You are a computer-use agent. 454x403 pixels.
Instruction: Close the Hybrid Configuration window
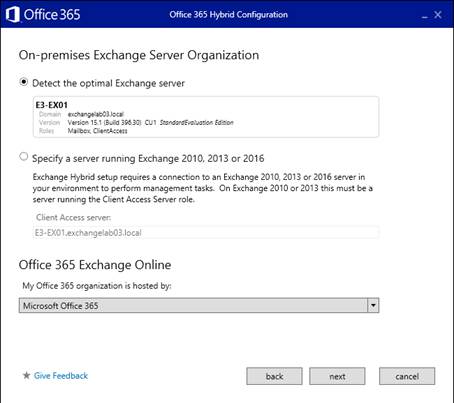[x=438, y=15]
